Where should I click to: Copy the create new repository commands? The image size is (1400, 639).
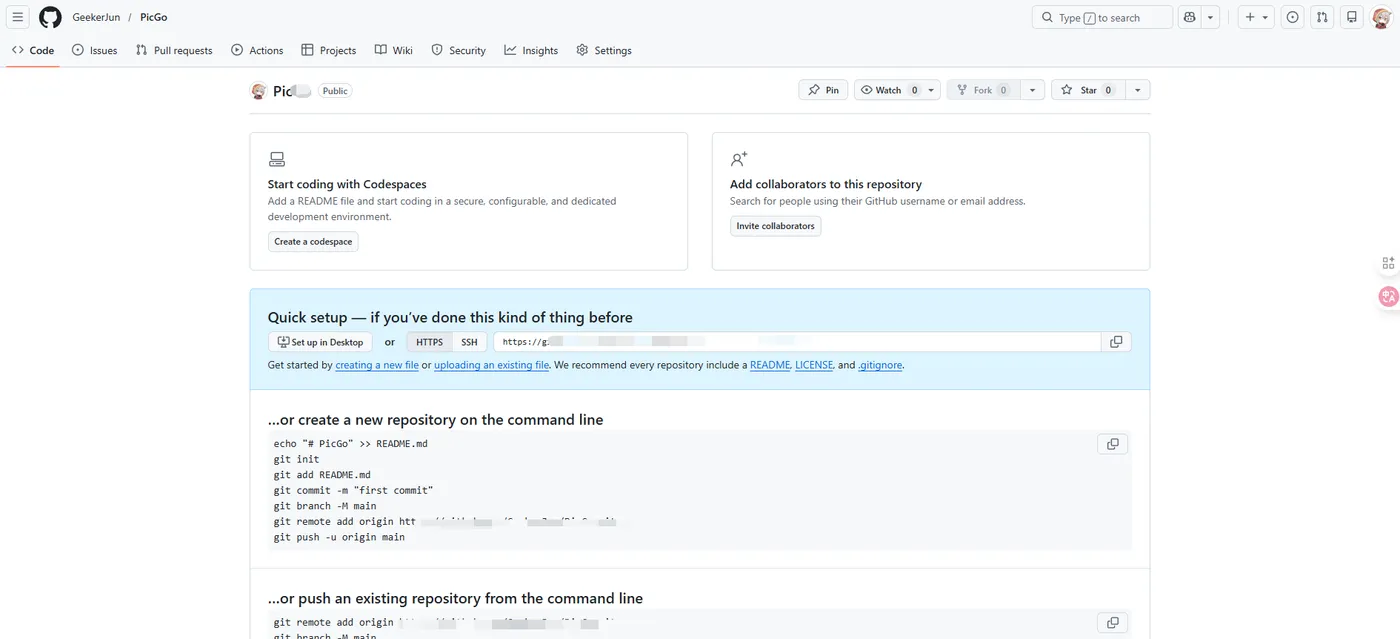point(1112,444)
